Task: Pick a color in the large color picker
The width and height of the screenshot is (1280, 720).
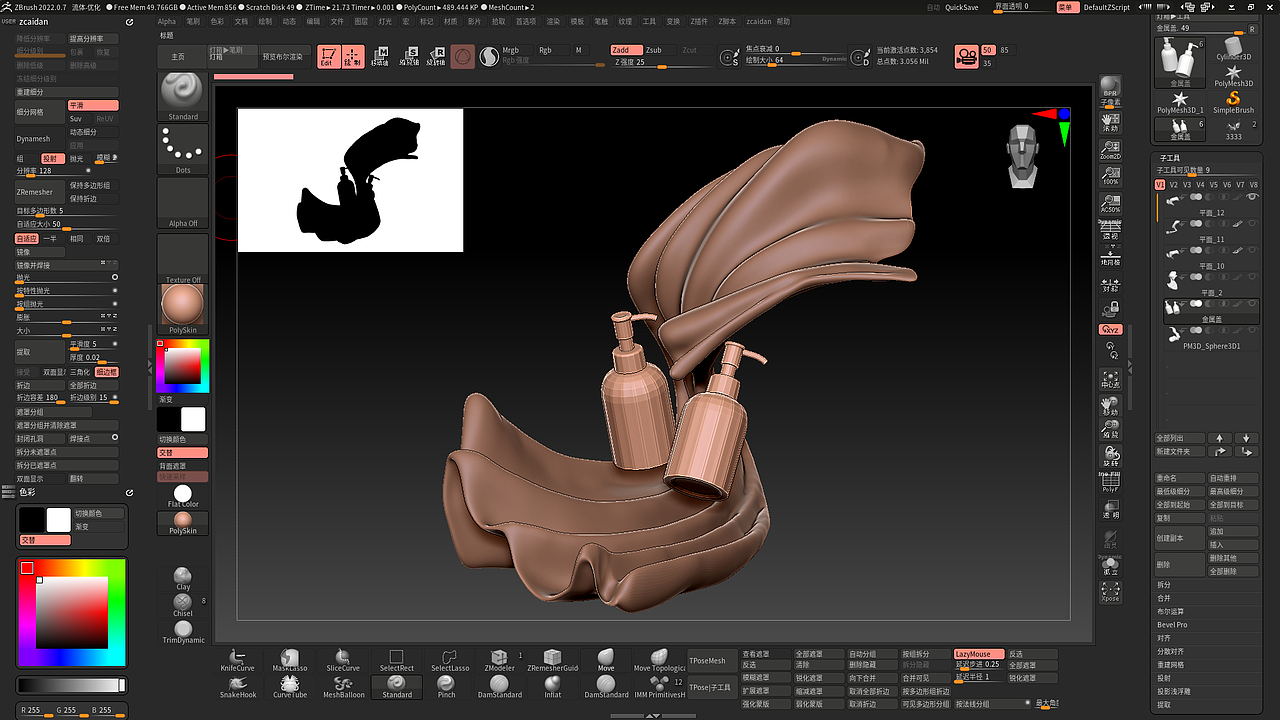Action: tap(71, 612)
